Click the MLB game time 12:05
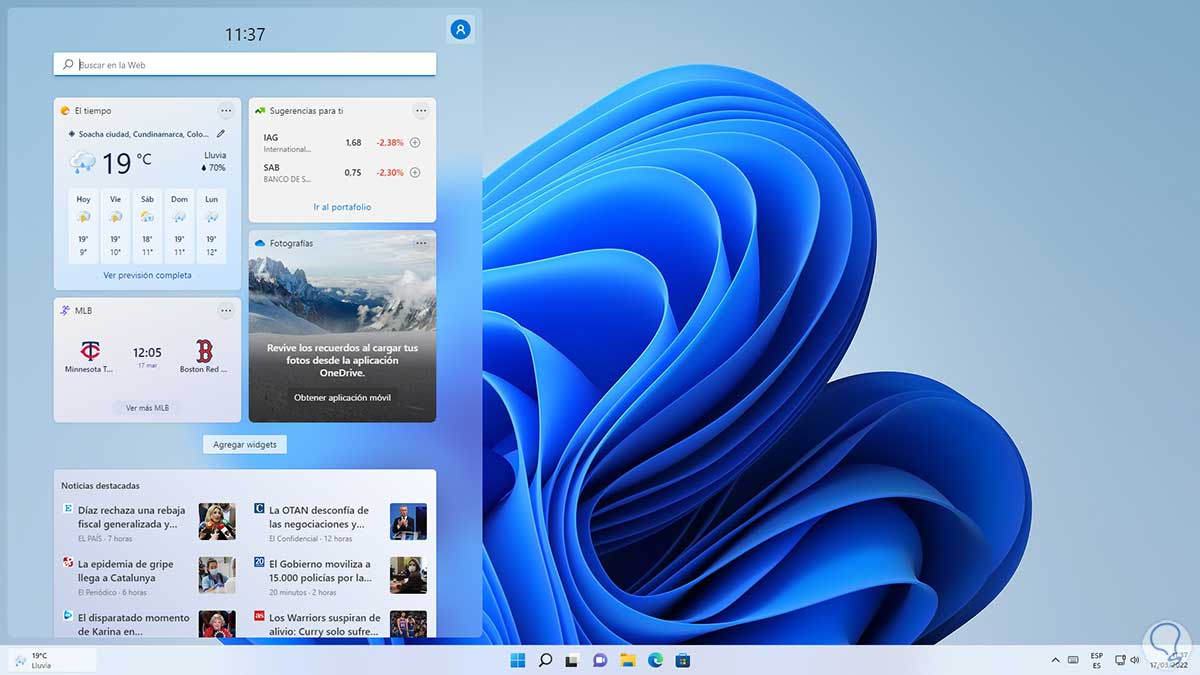Image resolution: width=1200 pixels, height=675 pixels. (147, 352)
